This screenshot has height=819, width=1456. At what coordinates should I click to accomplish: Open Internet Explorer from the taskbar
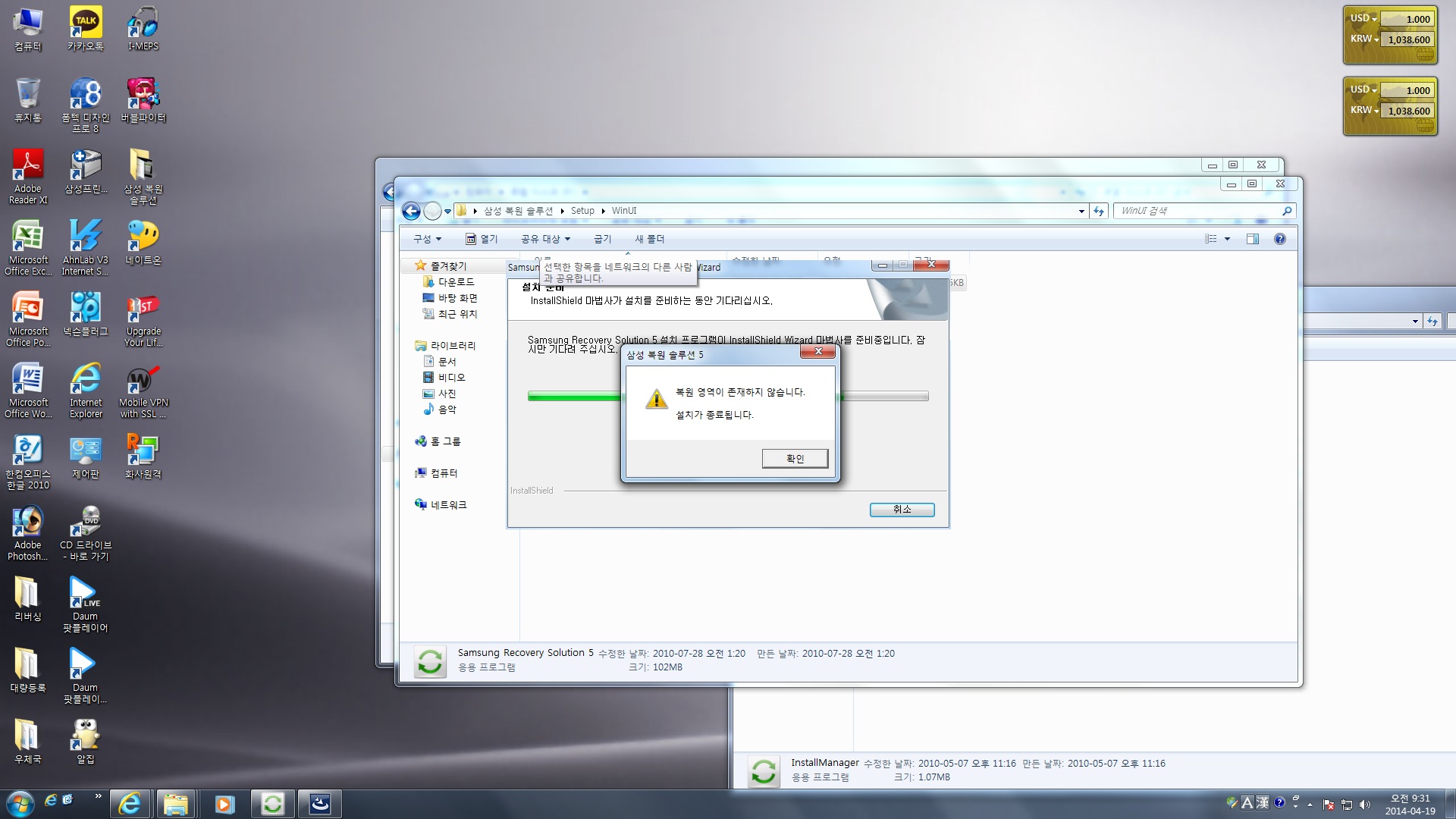click(130, 804)
